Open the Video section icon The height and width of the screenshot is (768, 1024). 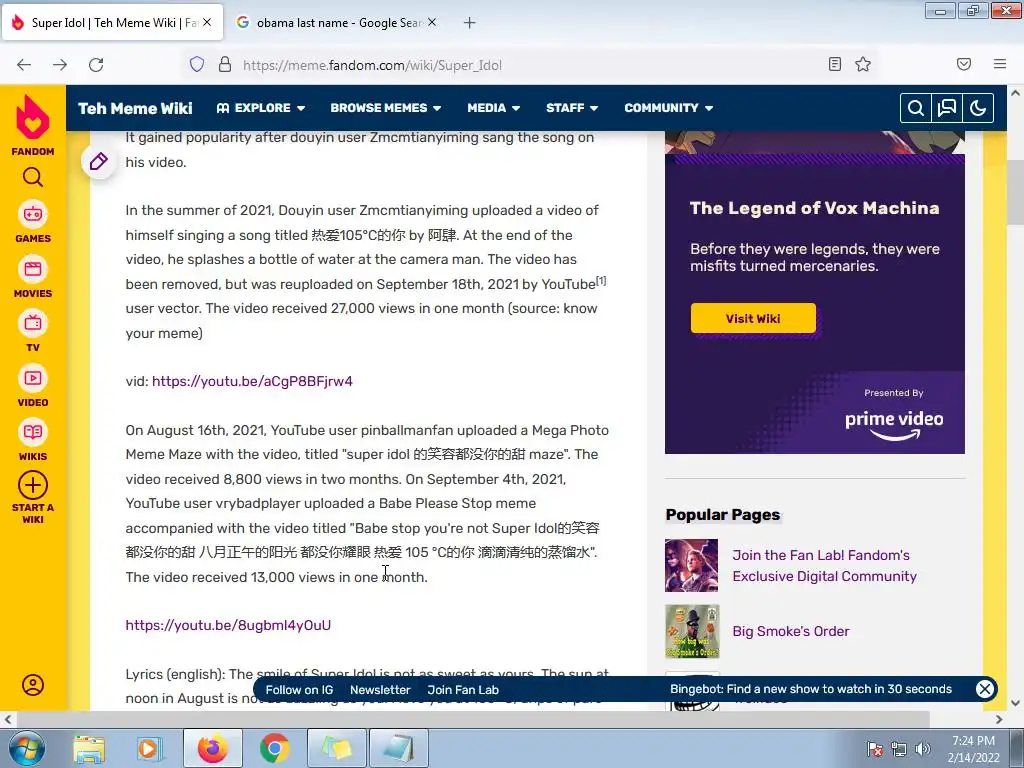tap(33, 377)
